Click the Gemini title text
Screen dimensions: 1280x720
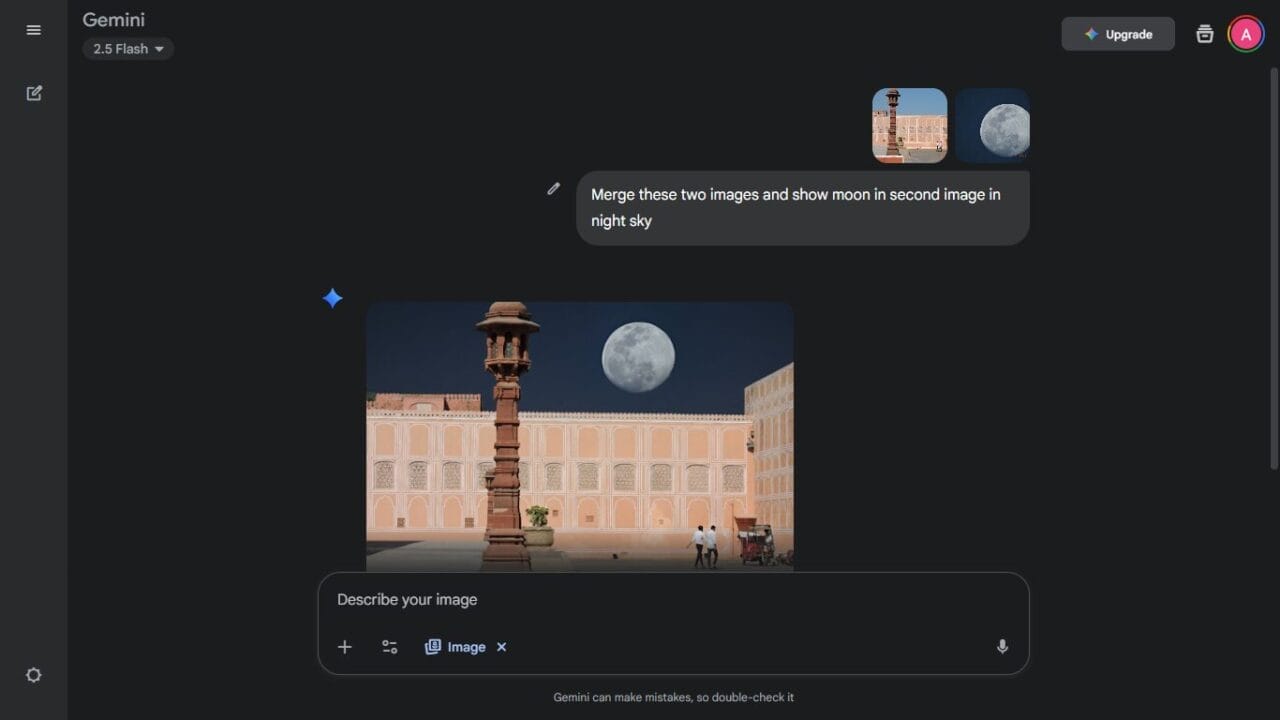(x=113, y=20)
